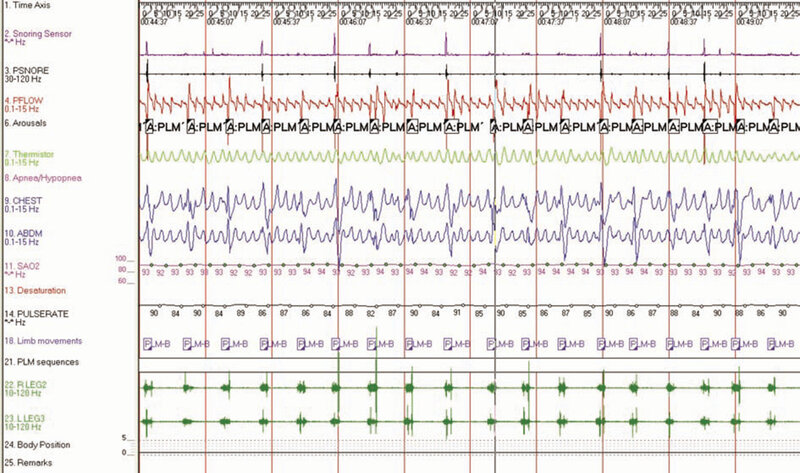The height and width of the screenshot is (473, 800).
Task: Select the Remarks channel label
Action: click(28, 463)
